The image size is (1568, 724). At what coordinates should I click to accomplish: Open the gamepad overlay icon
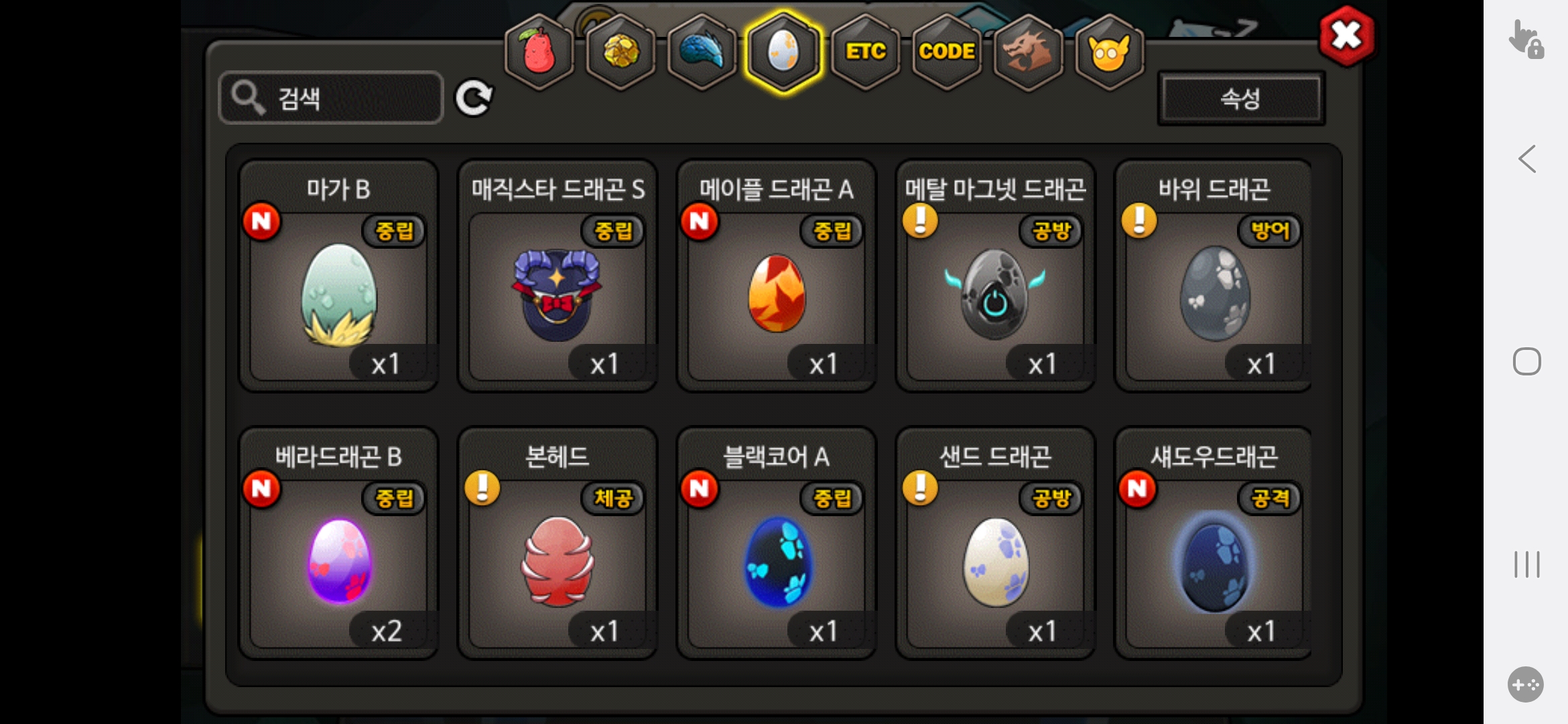[x=1526, y=684]
